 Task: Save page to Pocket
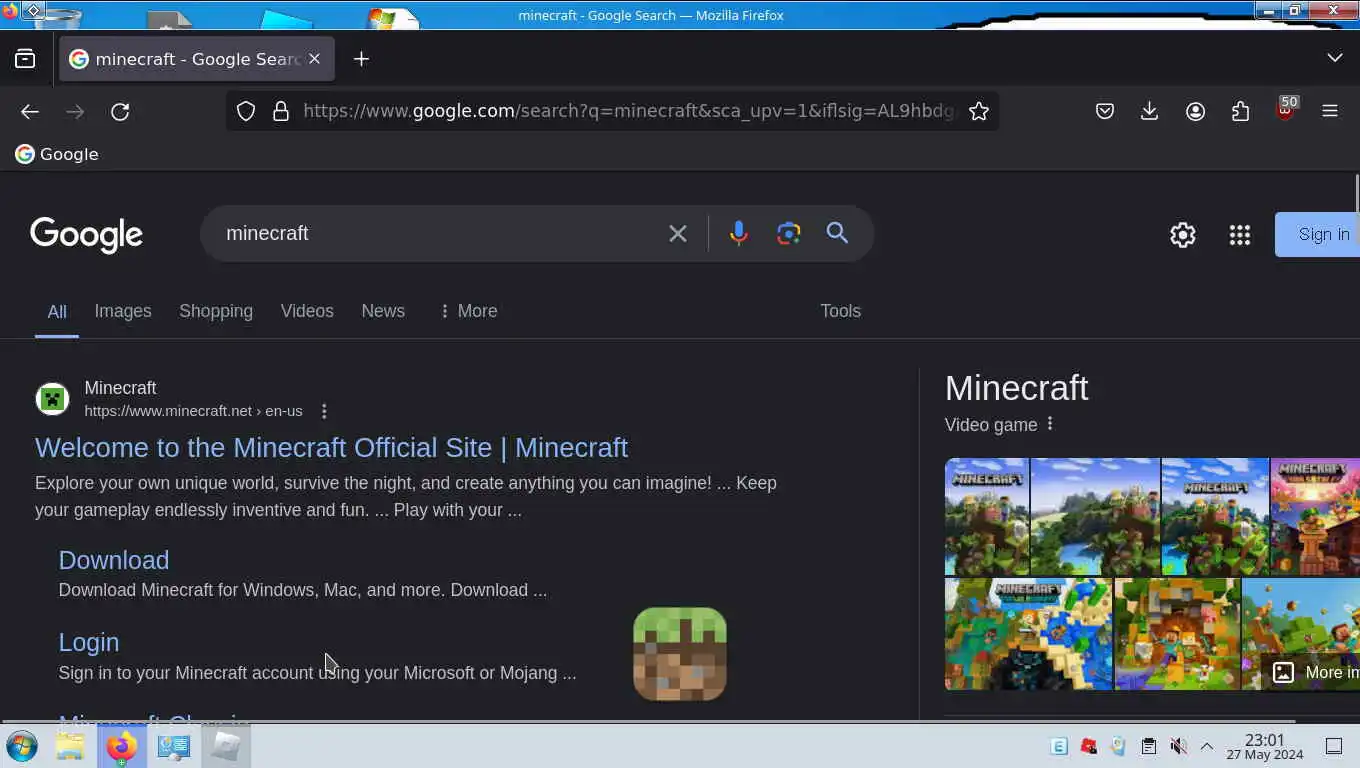pyautogui.click(x=1104, y=111)
